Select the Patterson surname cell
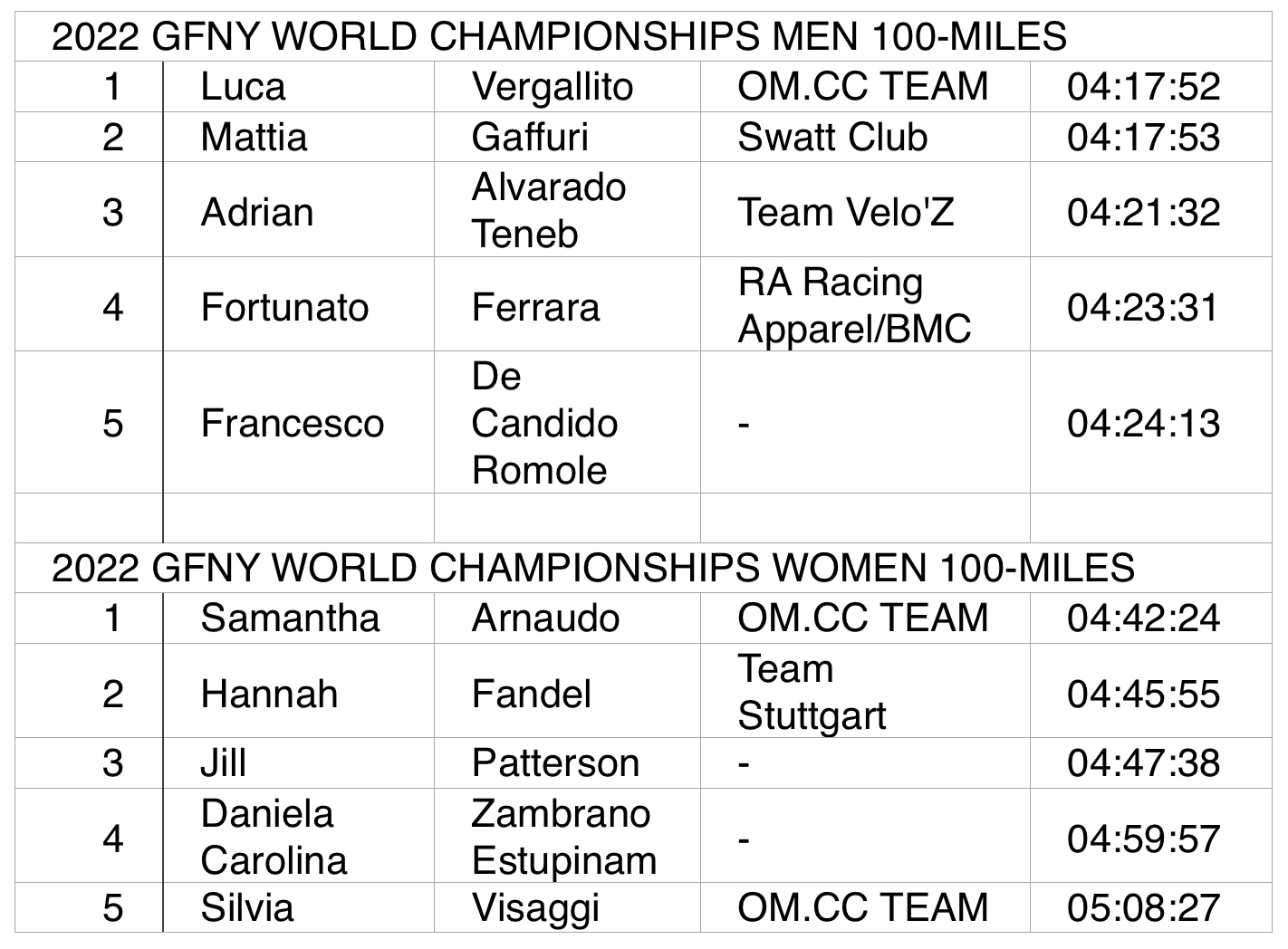 point(555,763)
